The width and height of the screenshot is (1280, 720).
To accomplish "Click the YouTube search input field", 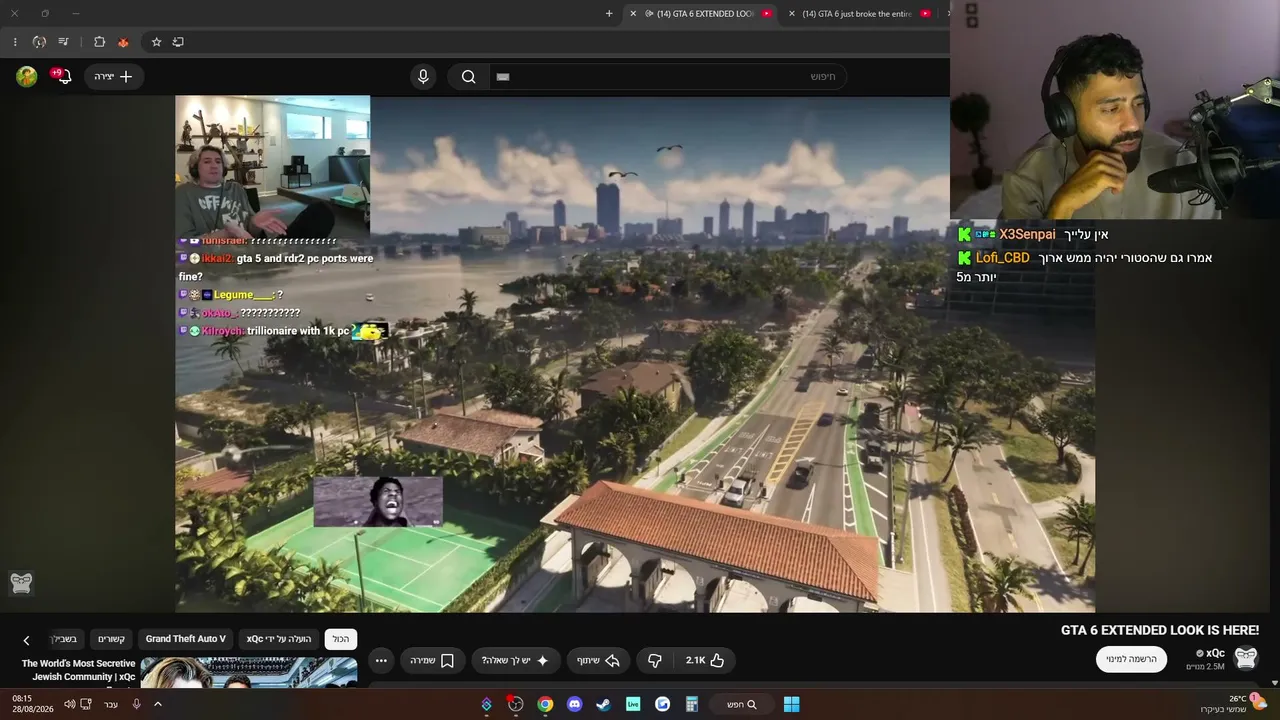I will click(x=668, y=76).
